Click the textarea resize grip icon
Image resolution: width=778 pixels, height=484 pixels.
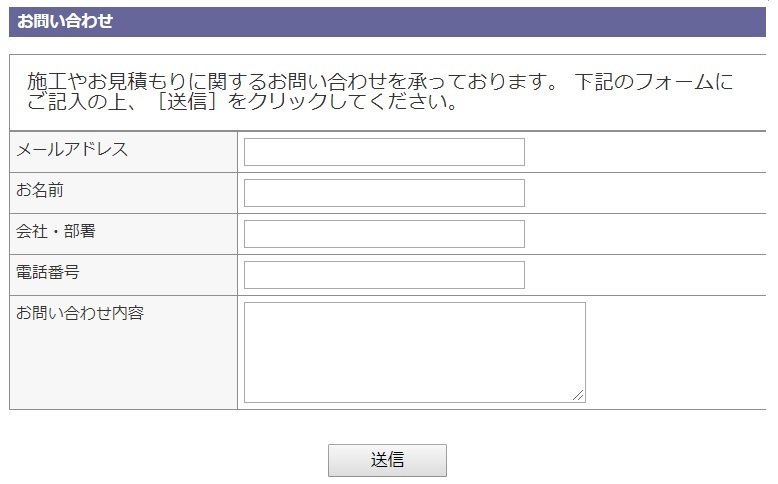(x=578, y=395)
